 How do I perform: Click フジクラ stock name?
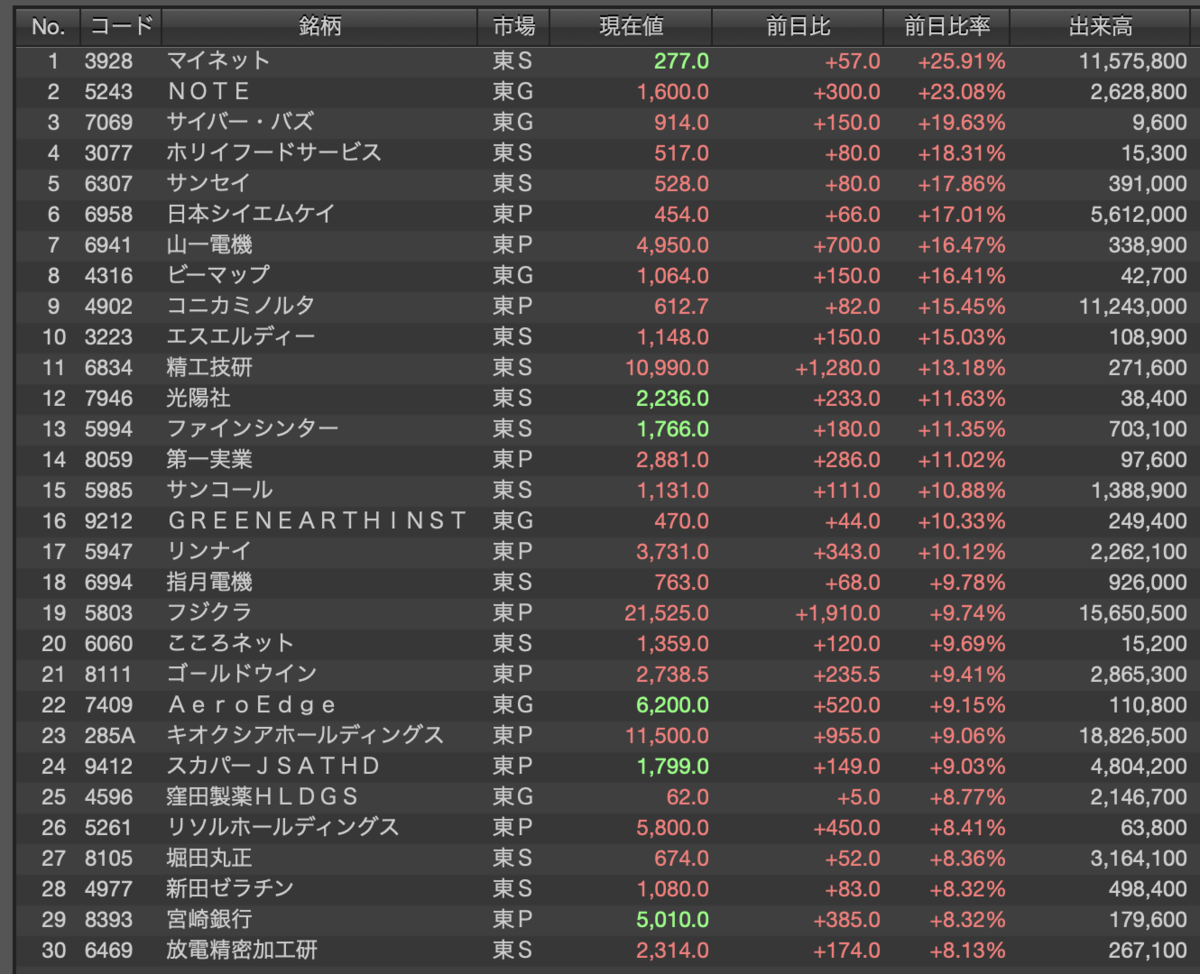208,613
